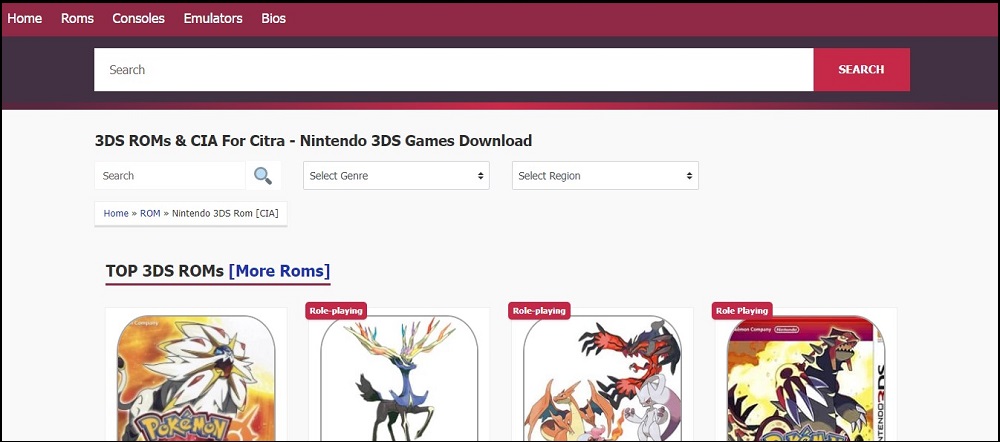Viewport: 1000px width, 442px height.
Task: Open the Bios menu item
Action: 274,18
